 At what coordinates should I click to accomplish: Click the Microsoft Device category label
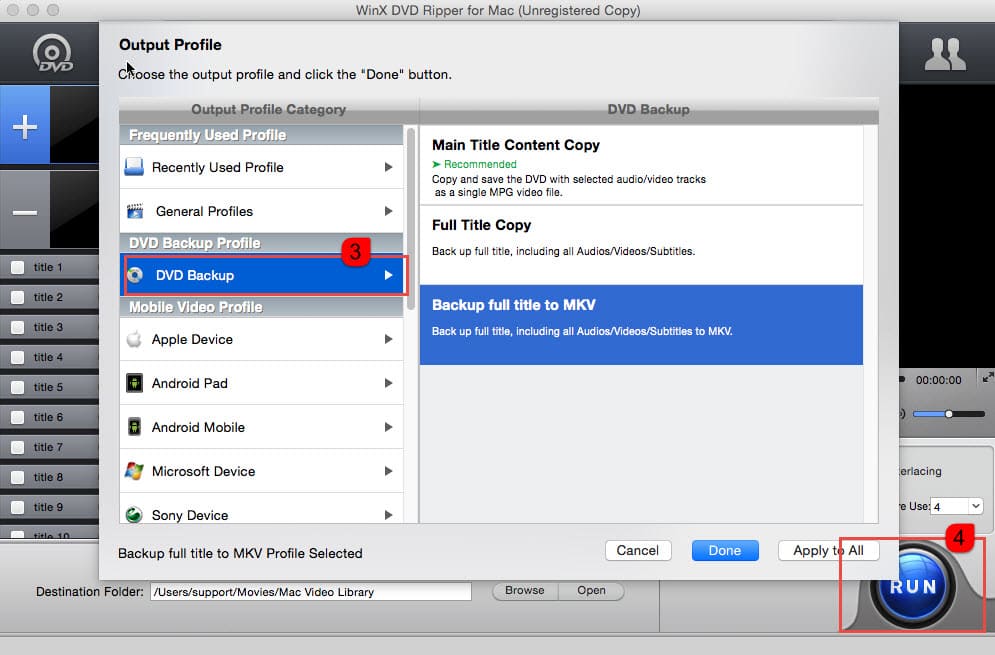tap(203, 471)
